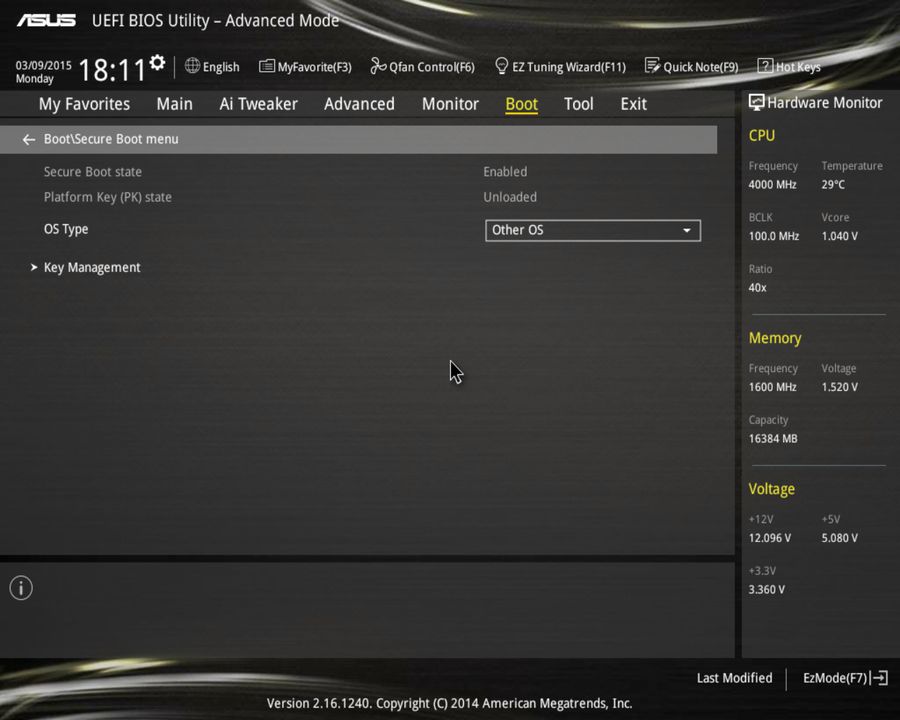The width and height of the screenshot is (900, 720).
Task: Open MyFavorite via its star icon
Action: point(266,66)
